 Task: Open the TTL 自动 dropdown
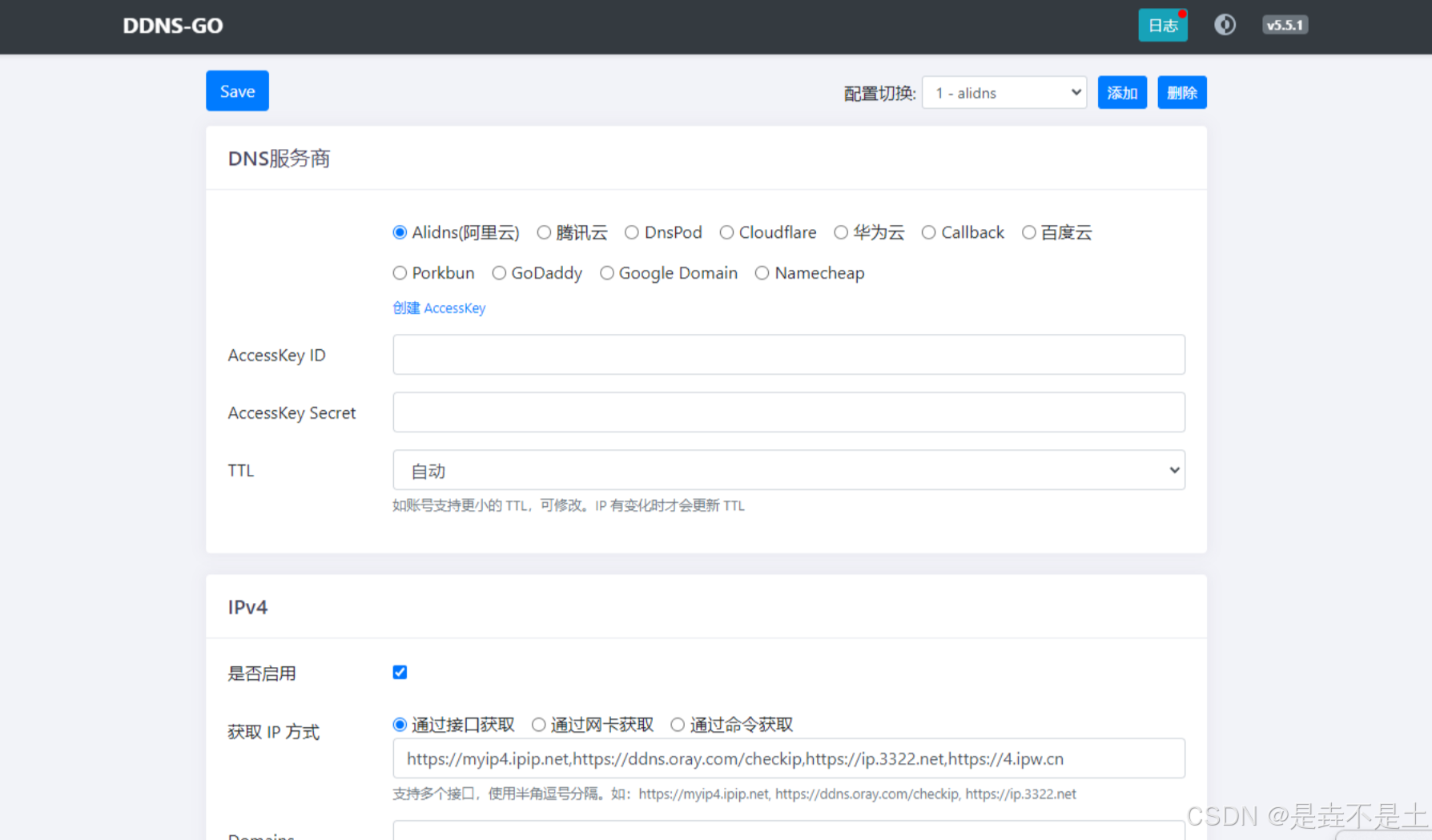point(789,470)
